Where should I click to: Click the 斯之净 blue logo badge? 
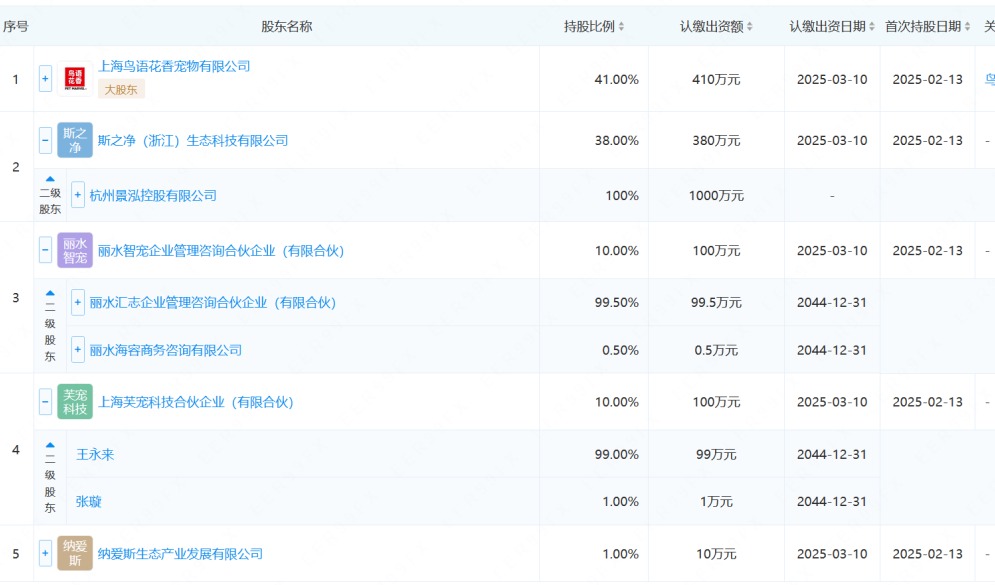click(x=75, y=140)
